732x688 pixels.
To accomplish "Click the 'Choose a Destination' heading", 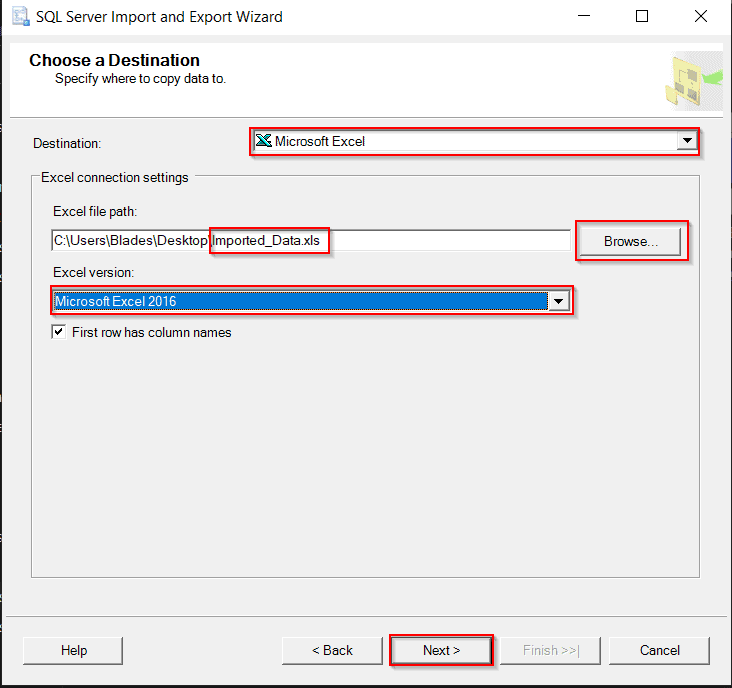I will click(114, 60).
